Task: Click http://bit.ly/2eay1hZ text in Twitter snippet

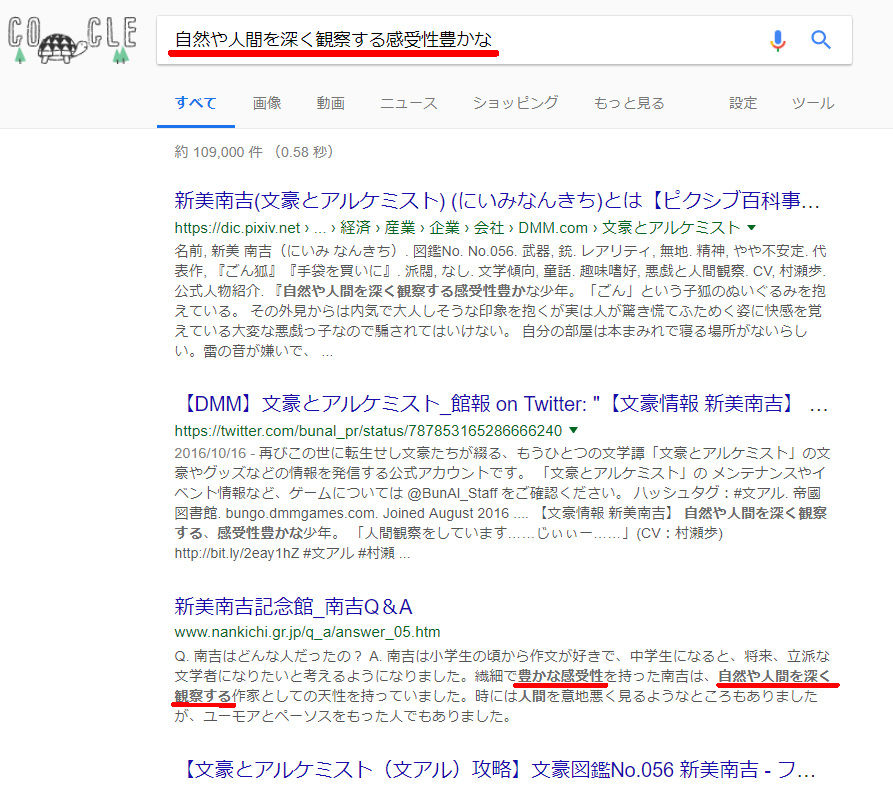Action: coord(236,553)
